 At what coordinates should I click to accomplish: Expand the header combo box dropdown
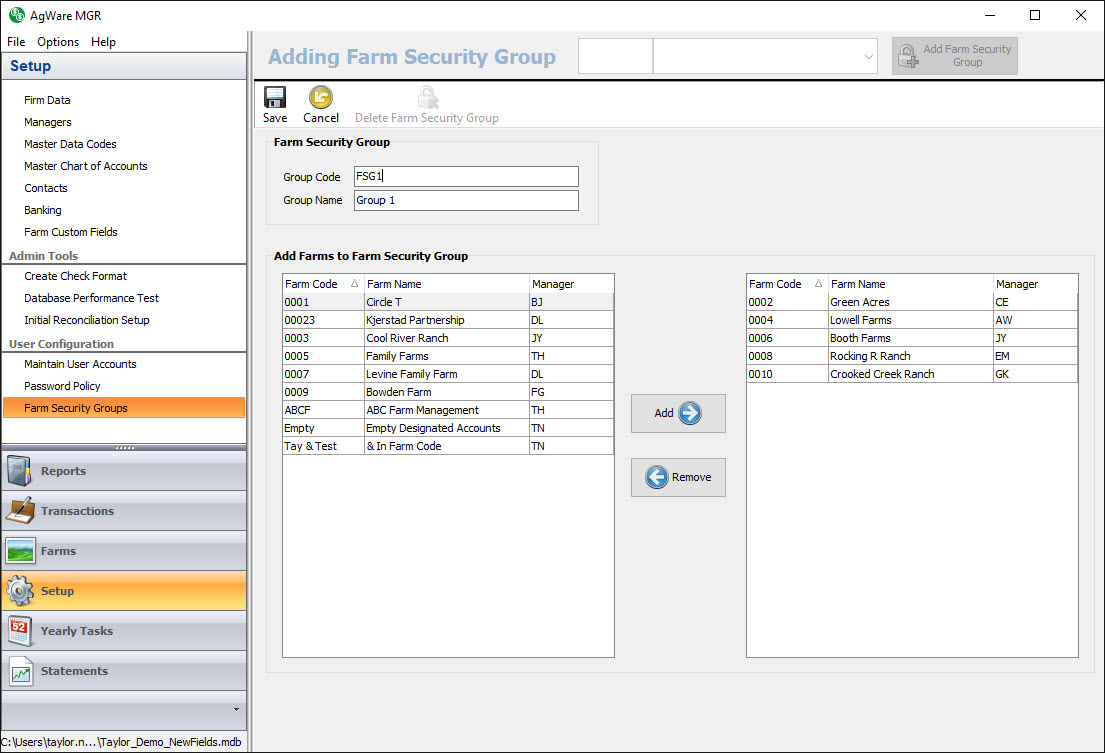point(867,57)
